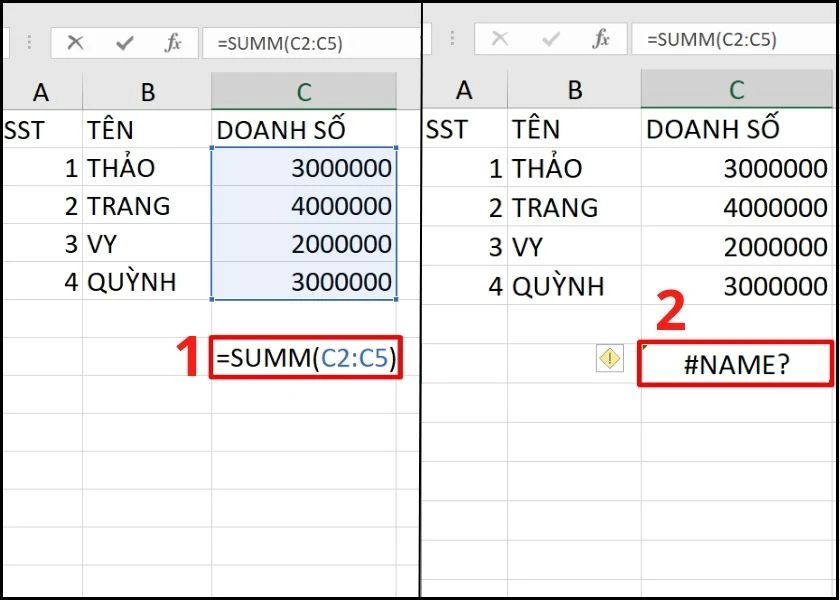Click greyed-out cancel X in right panel
840x600 pixels.
[499, 39]
